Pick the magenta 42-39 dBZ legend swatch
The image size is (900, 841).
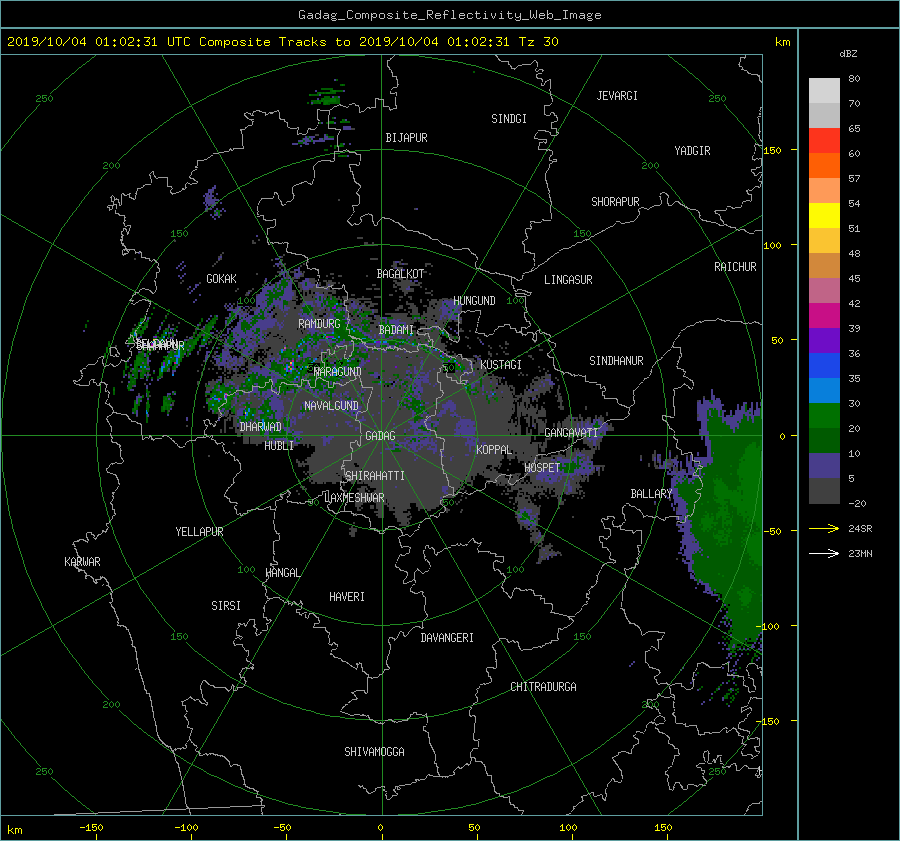pos(824,315)
